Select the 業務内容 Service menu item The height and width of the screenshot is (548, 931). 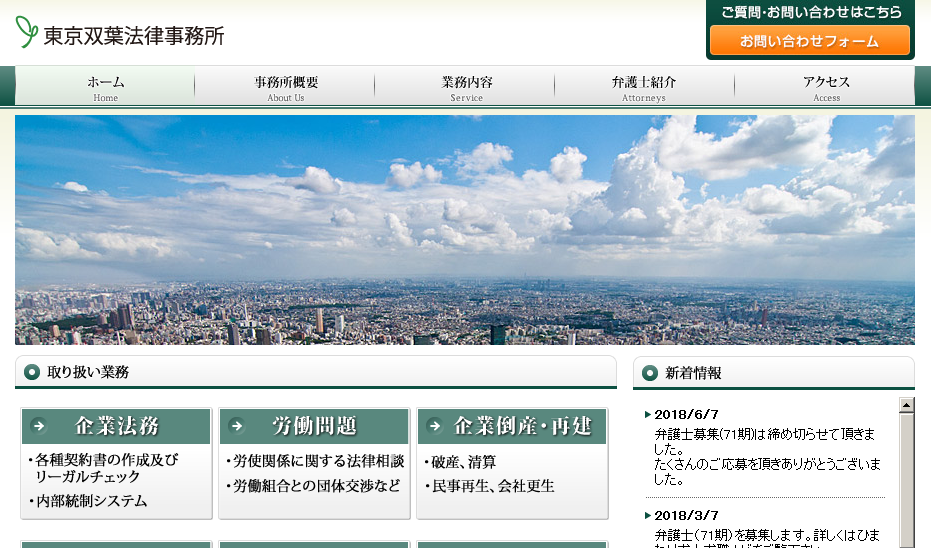point(466,87)
